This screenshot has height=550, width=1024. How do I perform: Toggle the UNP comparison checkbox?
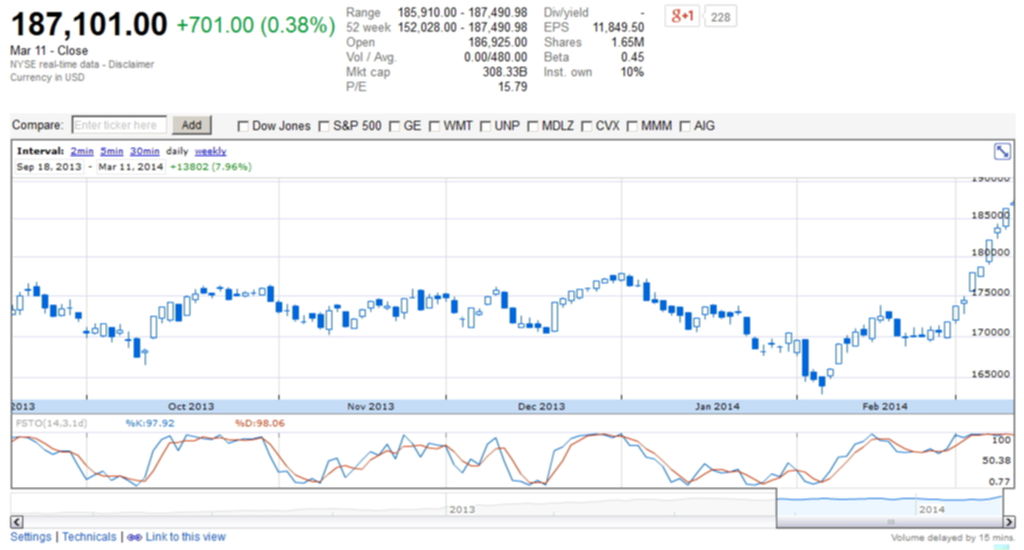point(485,126)
